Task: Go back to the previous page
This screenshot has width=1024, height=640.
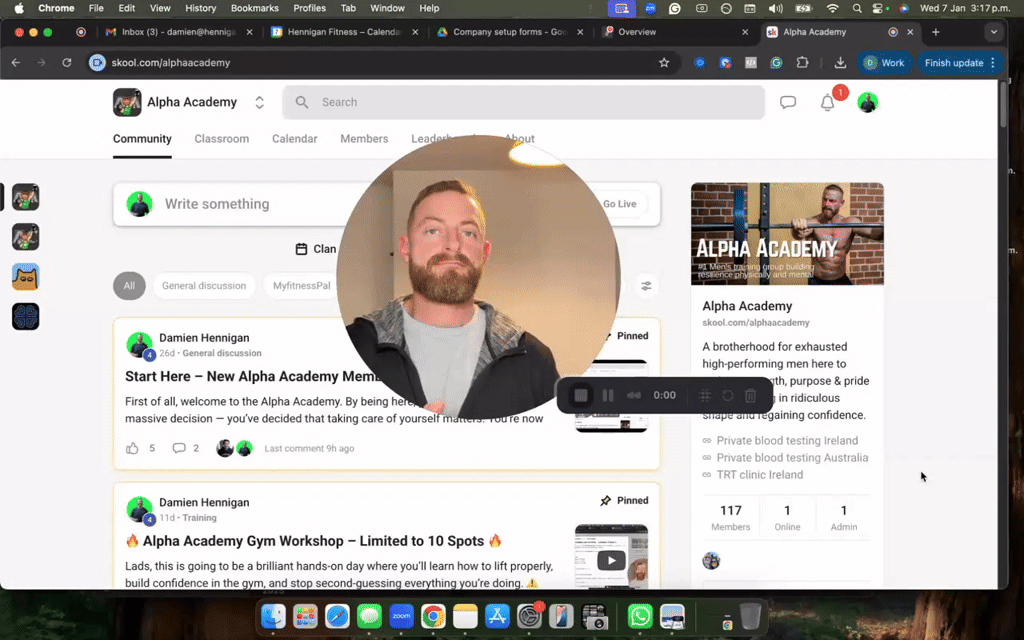Action: click(x=16, y=63)
